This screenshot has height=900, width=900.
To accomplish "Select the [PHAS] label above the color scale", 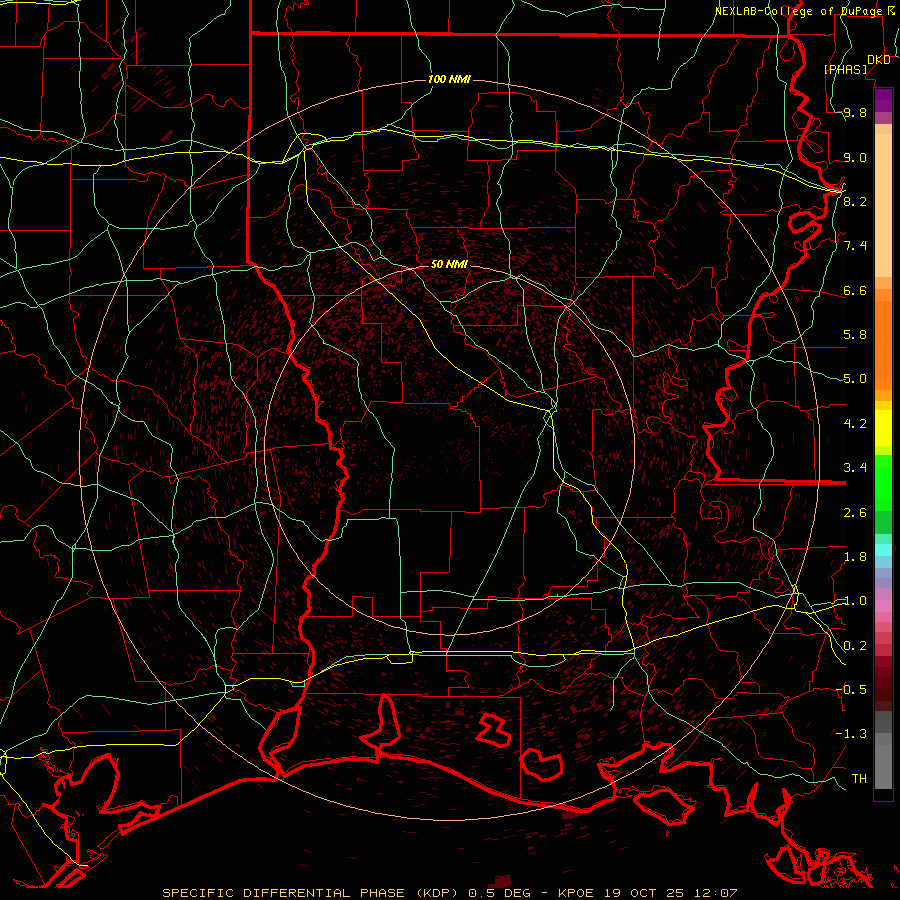I will click(845, 69).
